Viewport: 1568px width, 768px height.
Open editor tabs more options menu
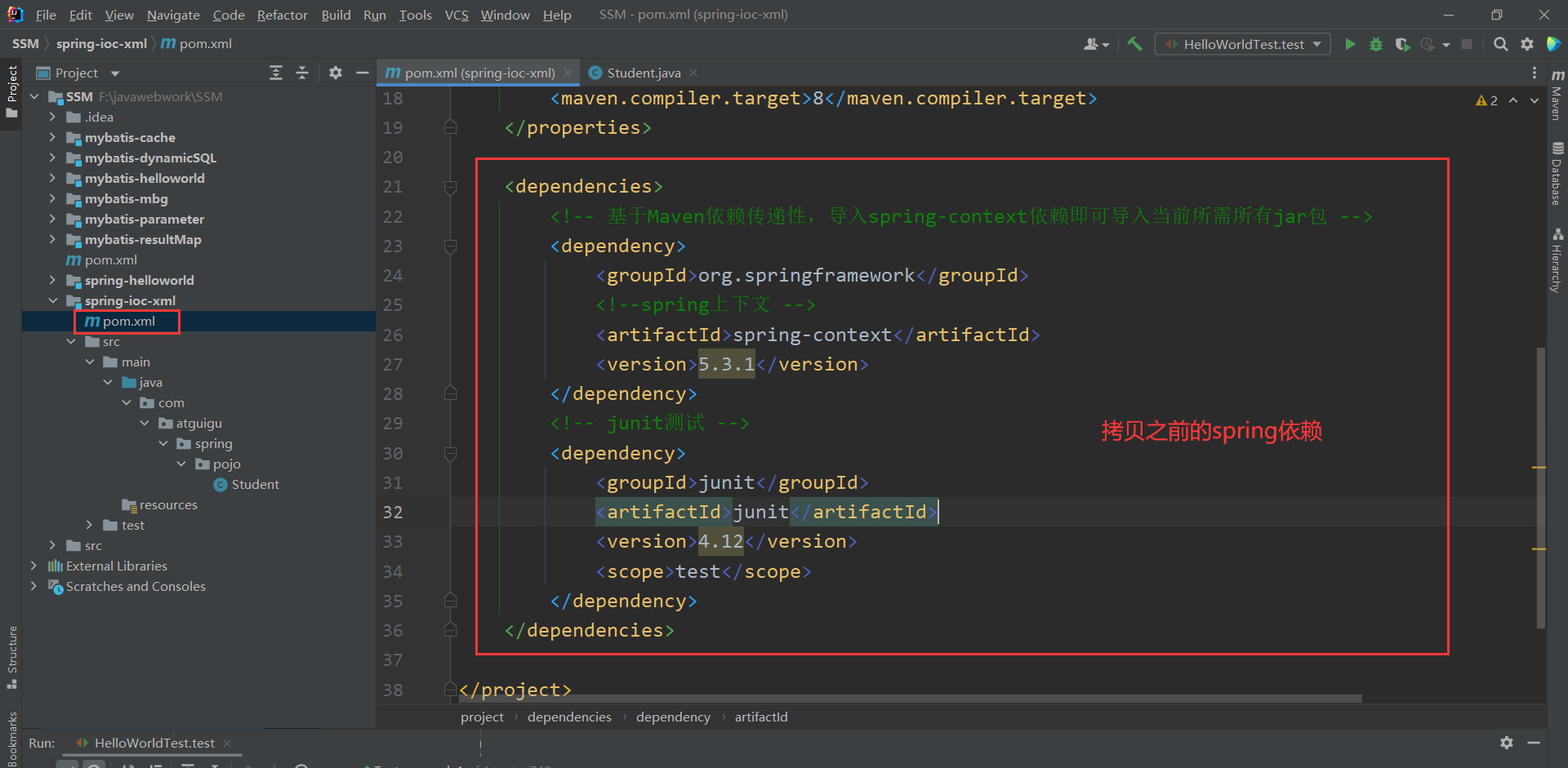[1535, 73]
